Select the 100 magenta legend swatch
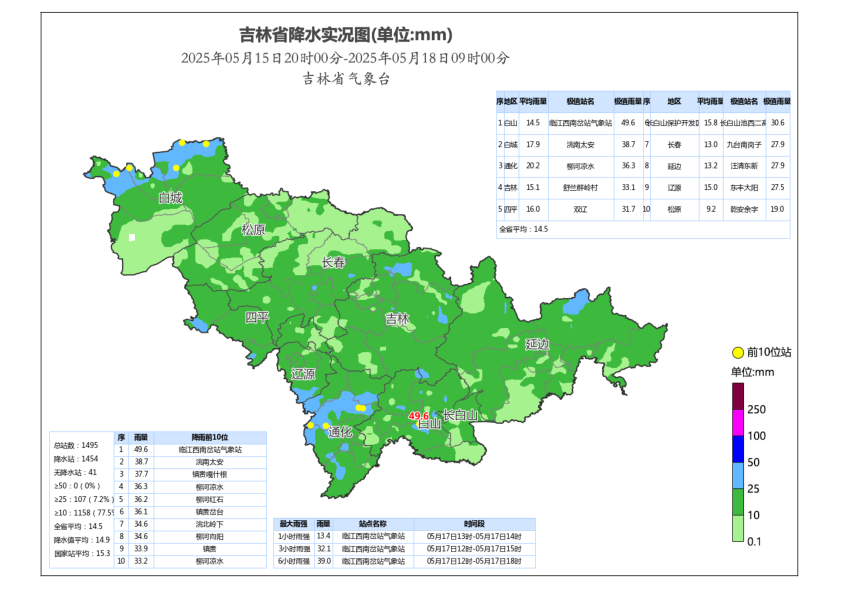This screenshot has height=595, width=845. (737, 422)
